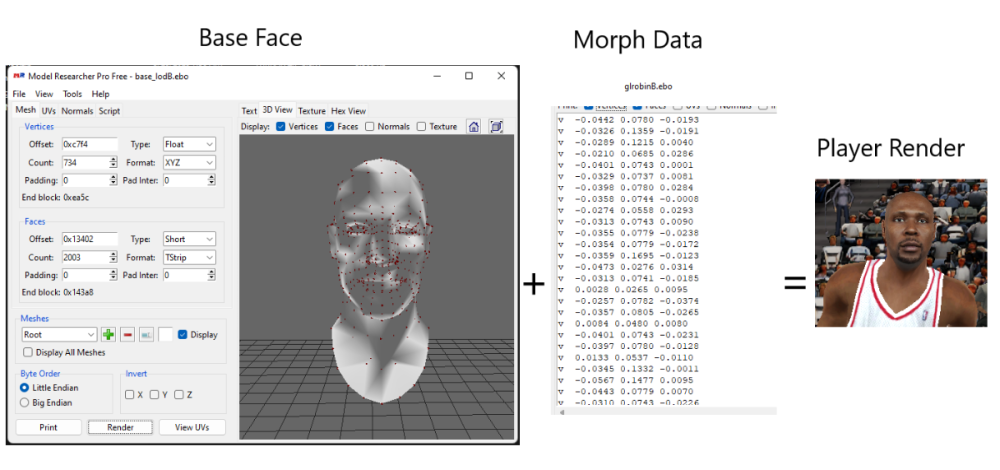Click the red remove mesh minus icon
The height and width of the screenshot is (470, 1000).
click(127, 334)
